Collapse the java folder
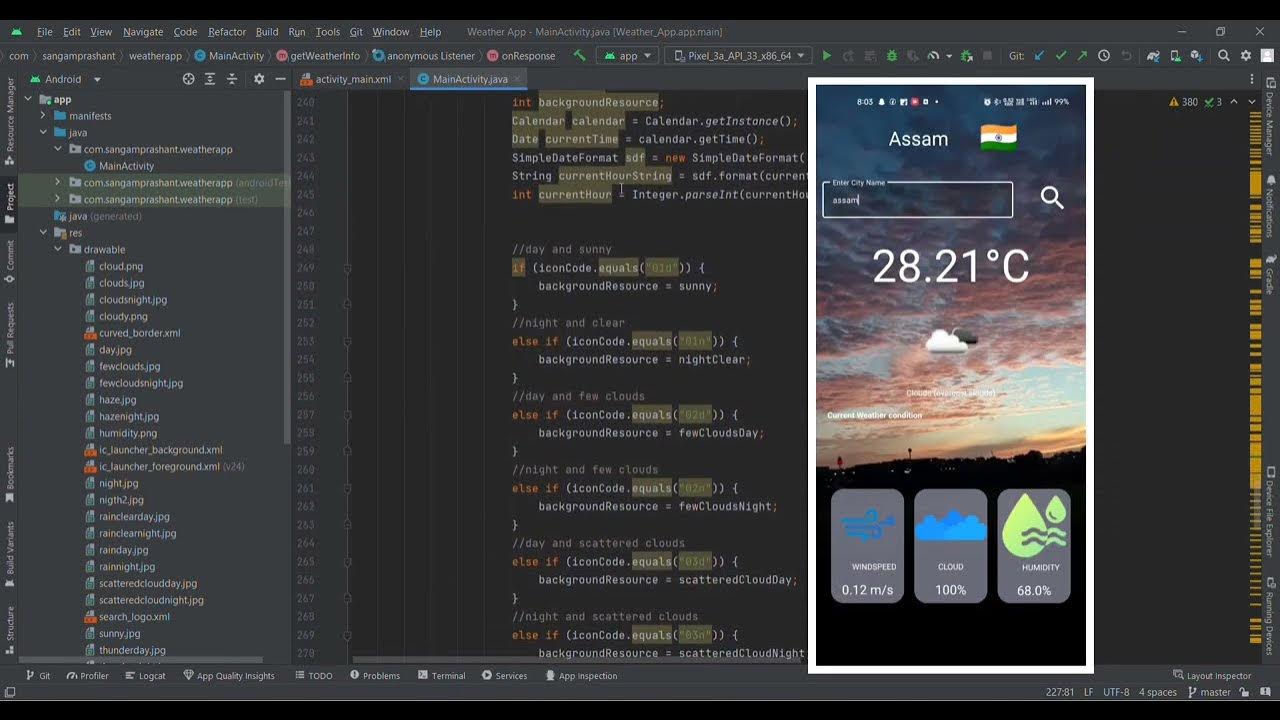The height and width of the screenshot is (720, 1280). (x=44, y=132)
